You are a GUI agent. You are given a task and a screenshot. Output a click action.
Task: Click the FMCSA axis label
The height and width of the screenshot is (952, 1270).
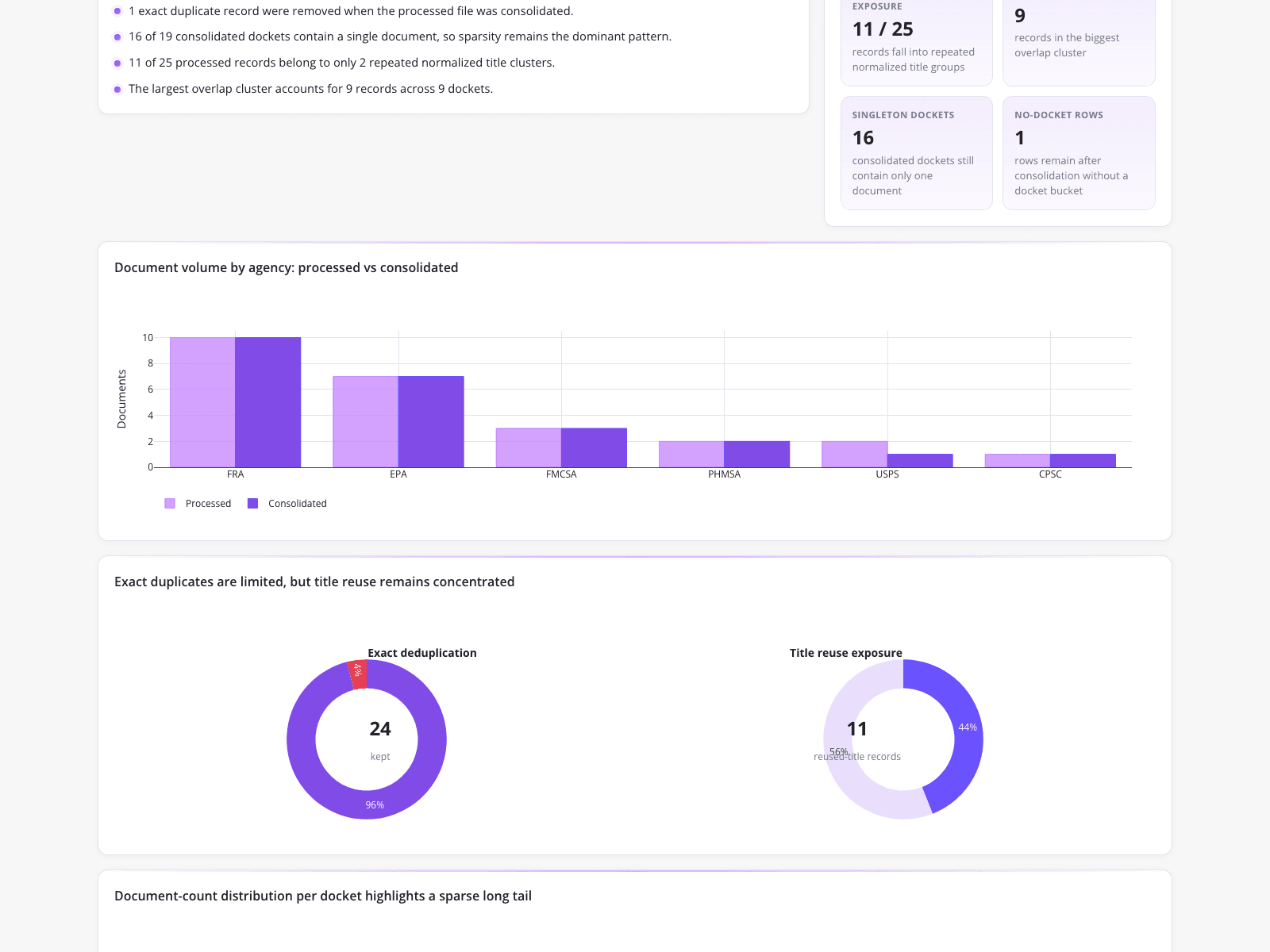tap(561, 474)
